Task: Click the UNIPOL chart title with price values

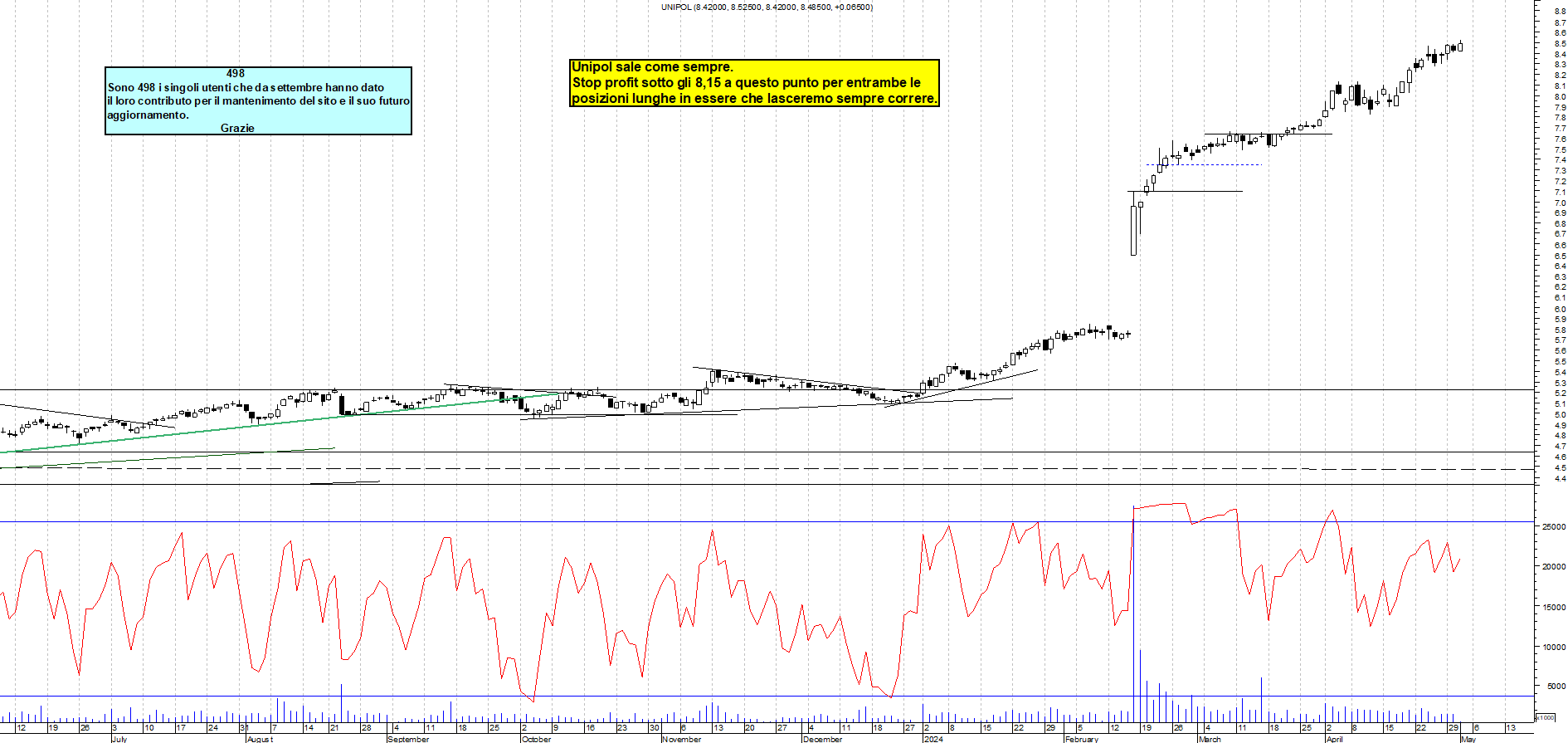Action: pyautogui.click(x=767, y=7)
